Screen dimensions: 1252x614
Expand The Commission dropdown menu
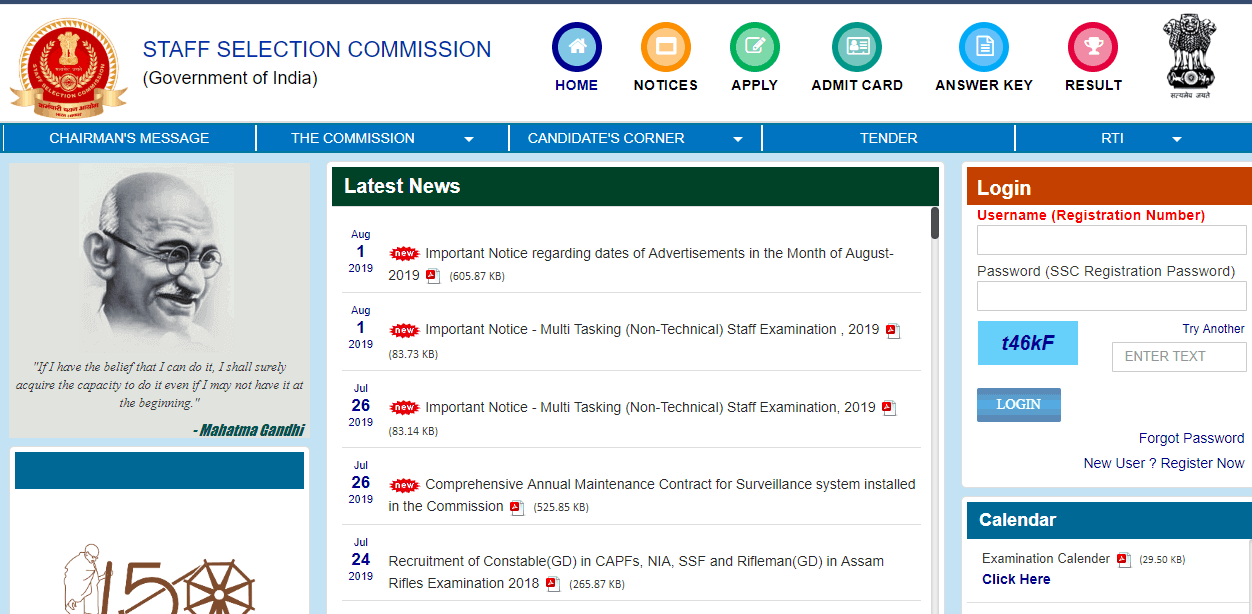pos(469,139)
